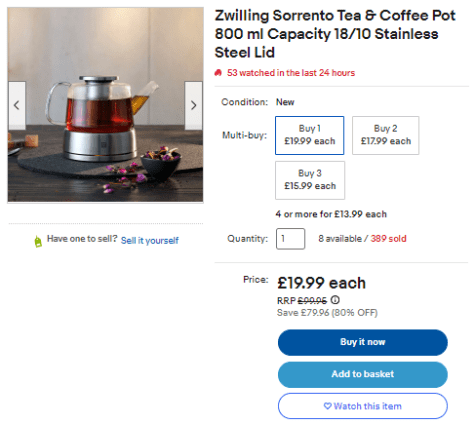
Task: Click the 53 watched in 24 hours text
Action: pos(291,73)
